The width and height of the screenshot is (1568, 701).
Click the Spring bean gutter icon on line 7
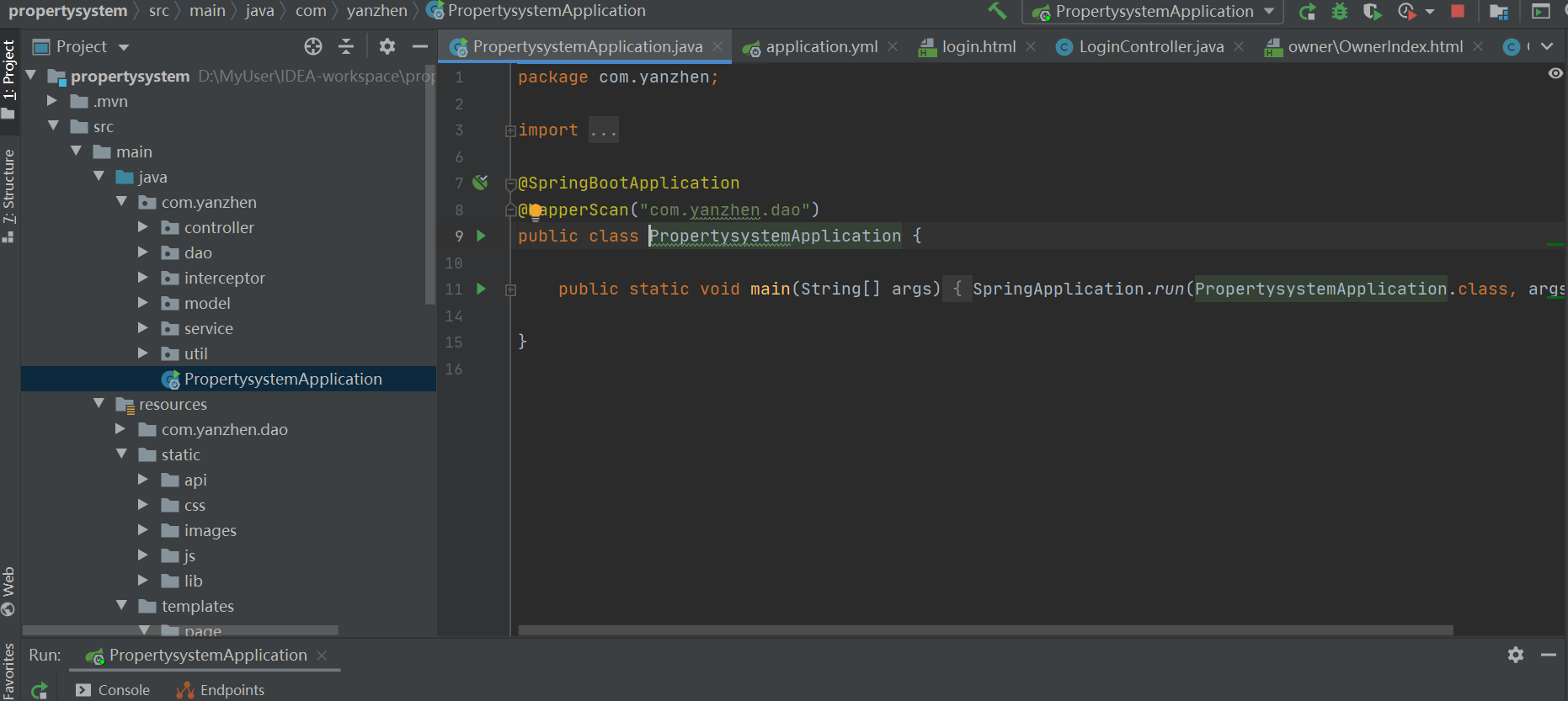481,182
